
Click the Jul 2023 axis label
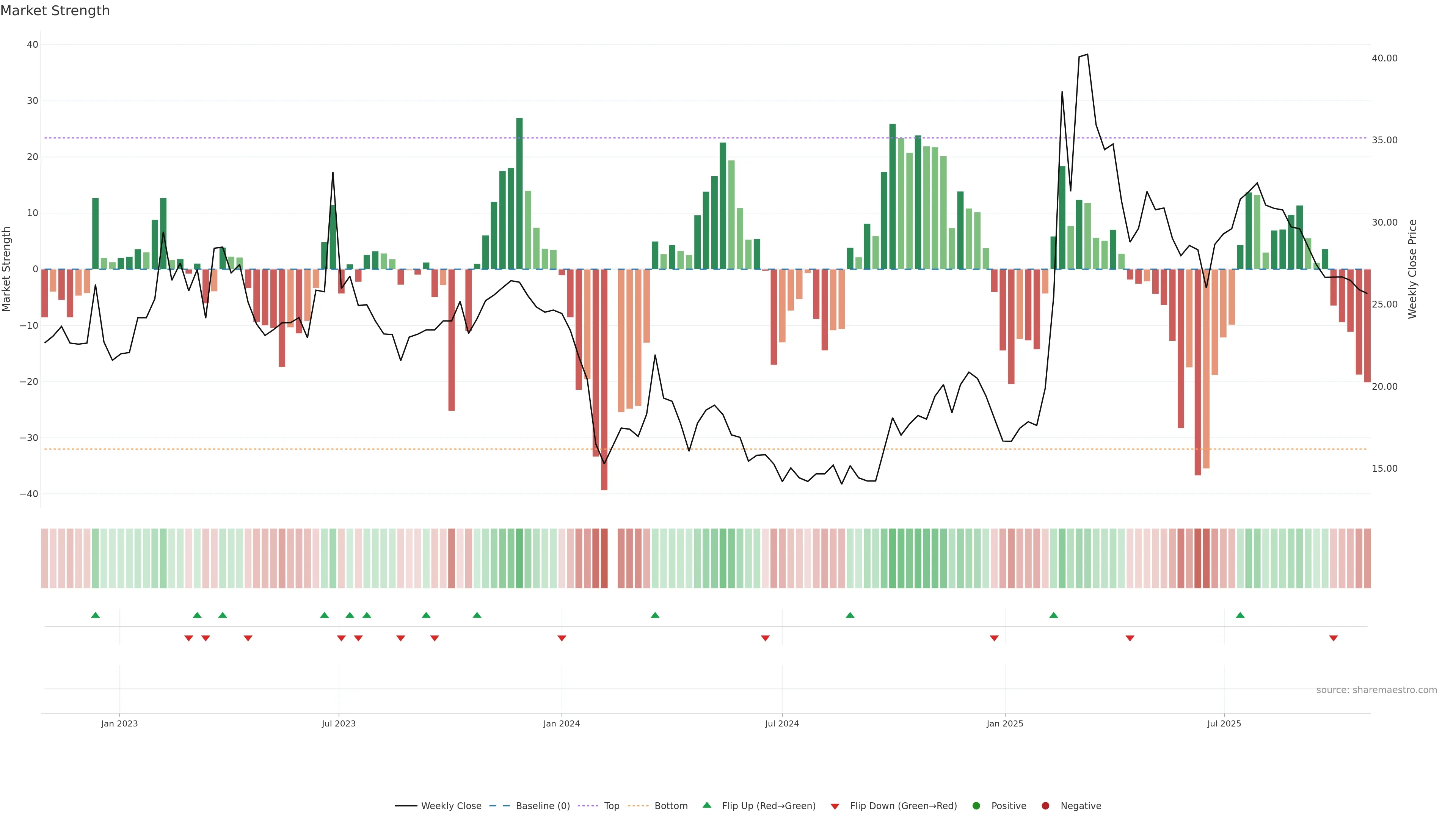click(339, 723)
